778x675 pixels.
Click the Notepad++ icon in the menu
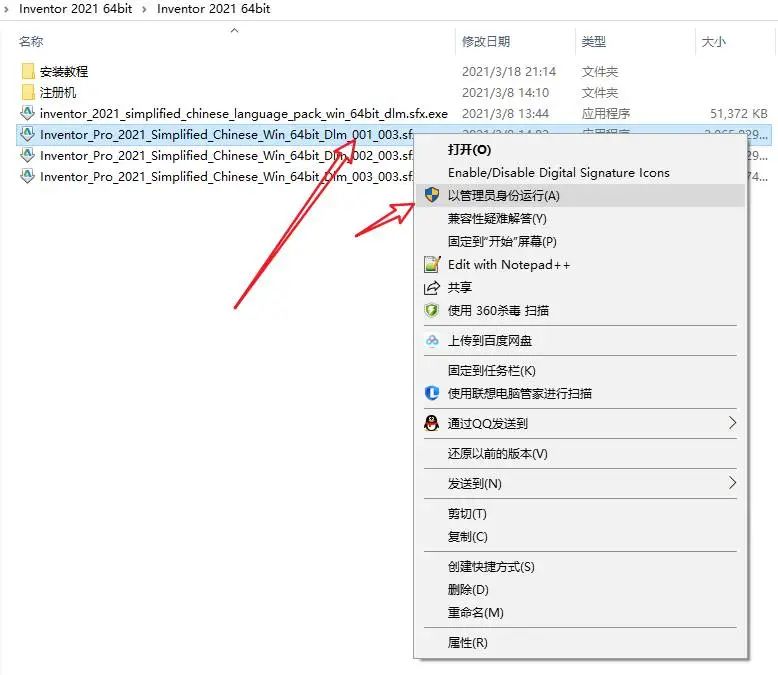(432, 264)
